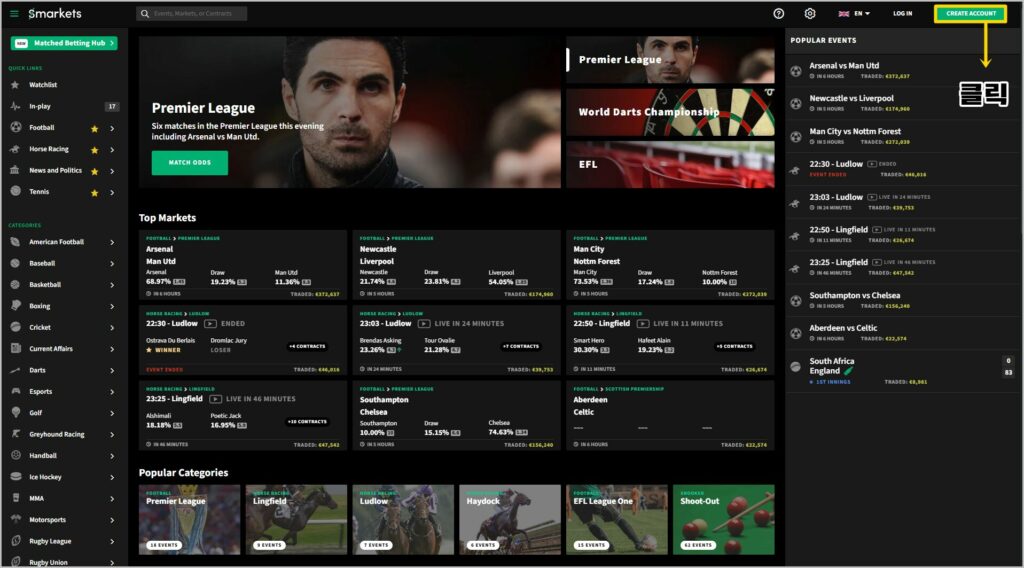Click the Esports controller icon

click(16, 391)
